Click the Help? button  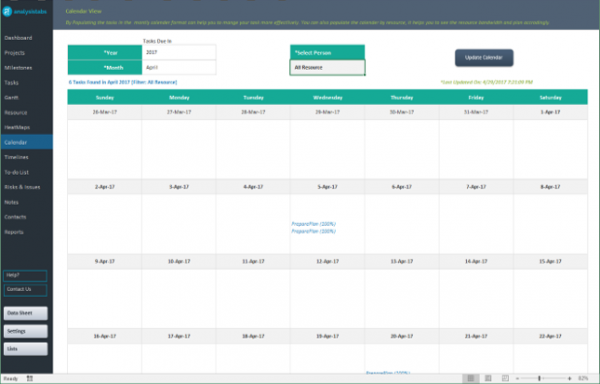tap(25, 275)
